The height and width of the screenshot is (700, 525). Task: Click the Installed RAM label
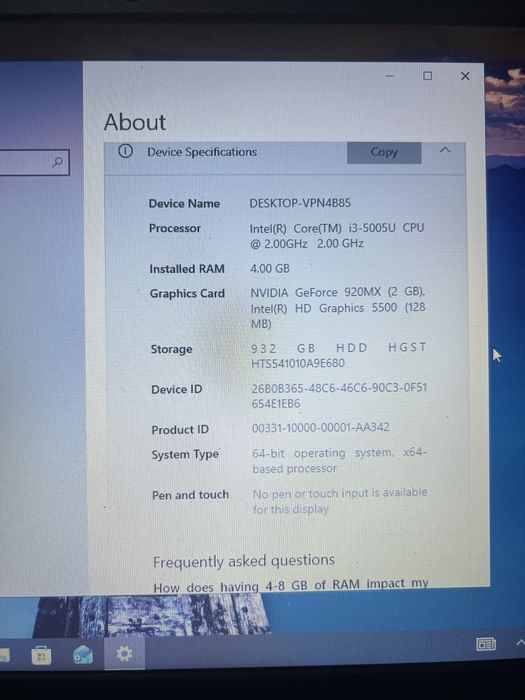tap(187, 269)
